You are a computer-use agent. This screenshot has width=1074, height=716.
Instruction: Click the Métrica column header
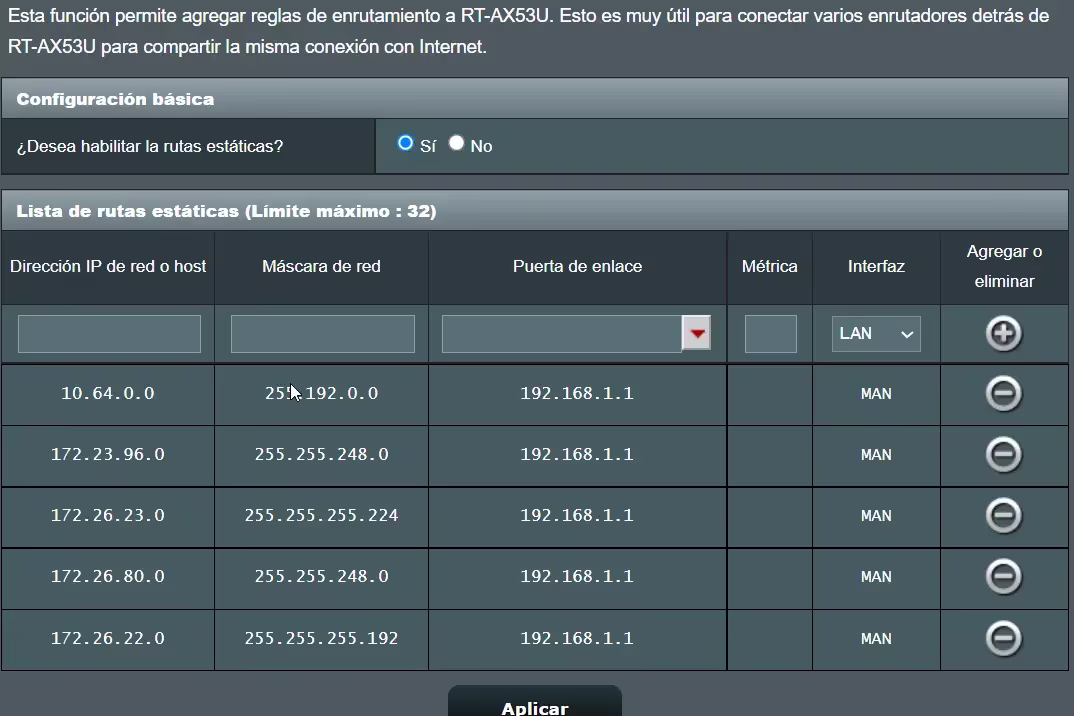tap(769, 267)
